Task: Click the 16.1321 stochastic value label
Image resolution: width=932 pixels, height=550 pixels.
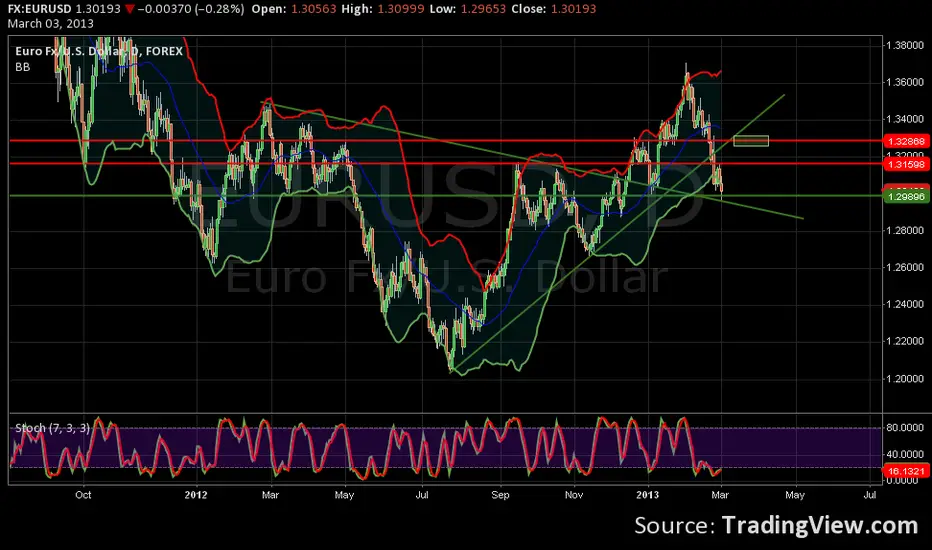Action: [x=906, y=471]
